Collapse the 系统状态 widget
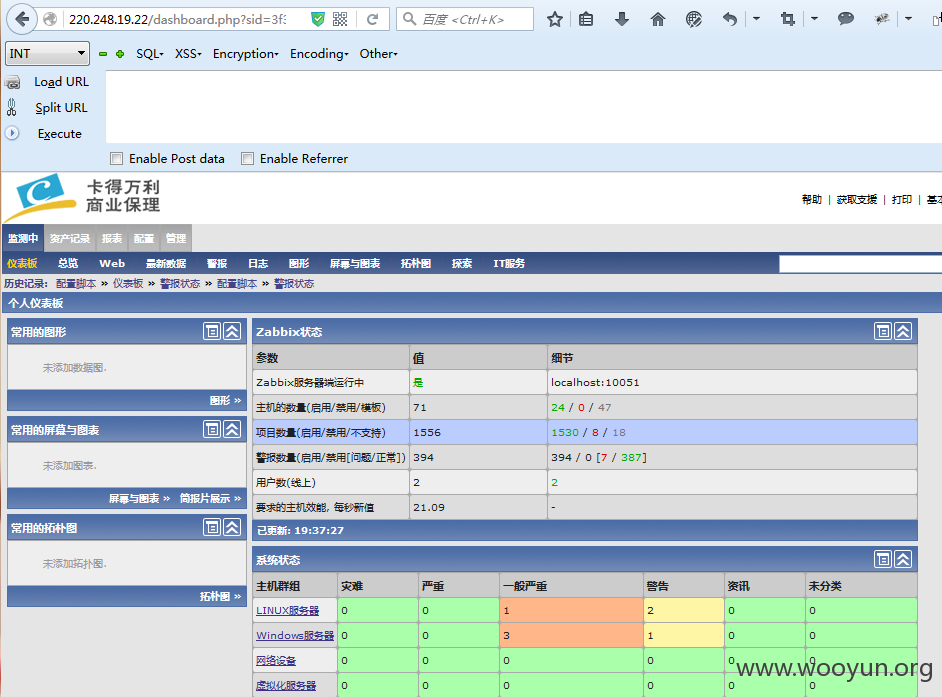 tap(903, 559)
